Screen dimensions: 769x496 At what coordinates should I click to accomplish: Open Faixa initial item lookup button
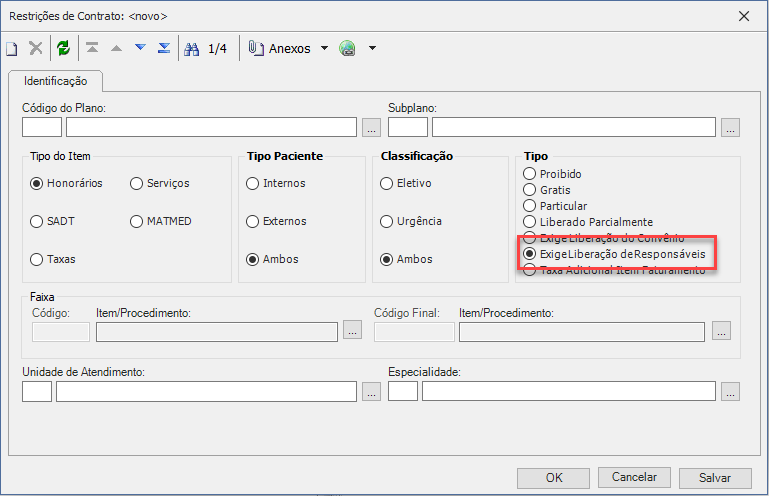[x=352, y=330]
